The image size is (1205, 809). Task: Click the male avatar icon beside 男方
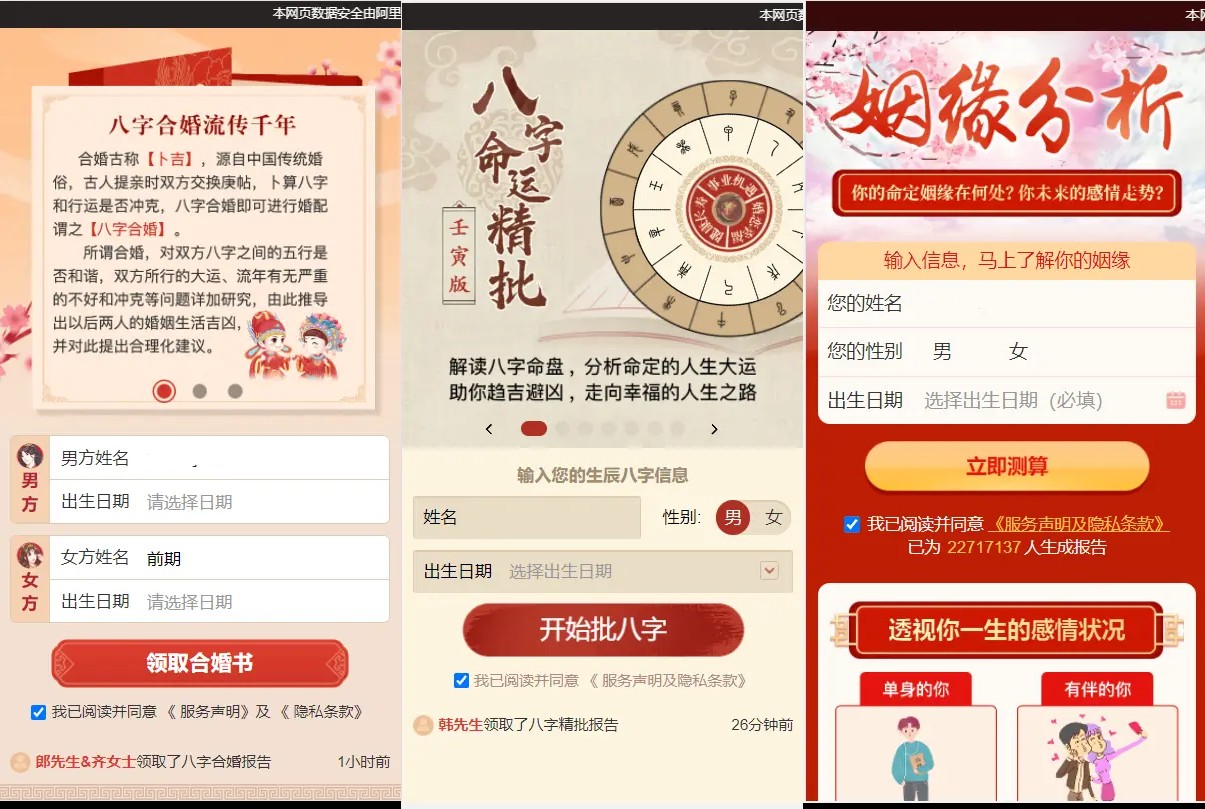[30, 456]
